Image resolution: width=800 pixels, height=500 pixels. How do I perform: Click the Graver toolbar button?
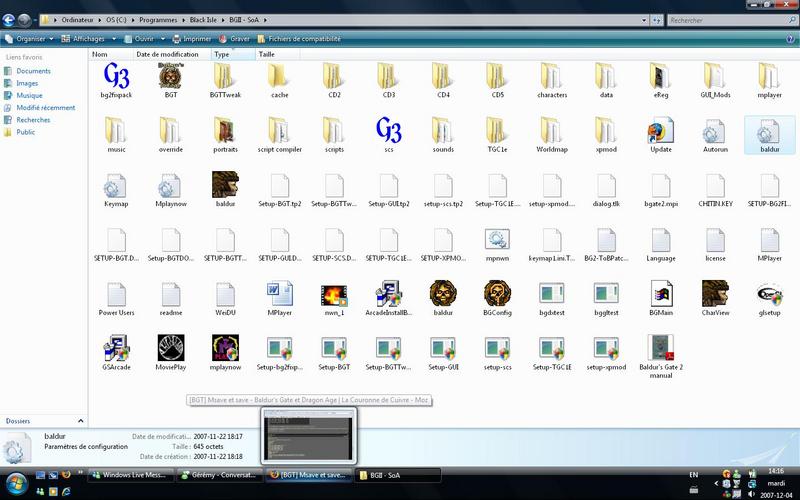coord(234,39)
